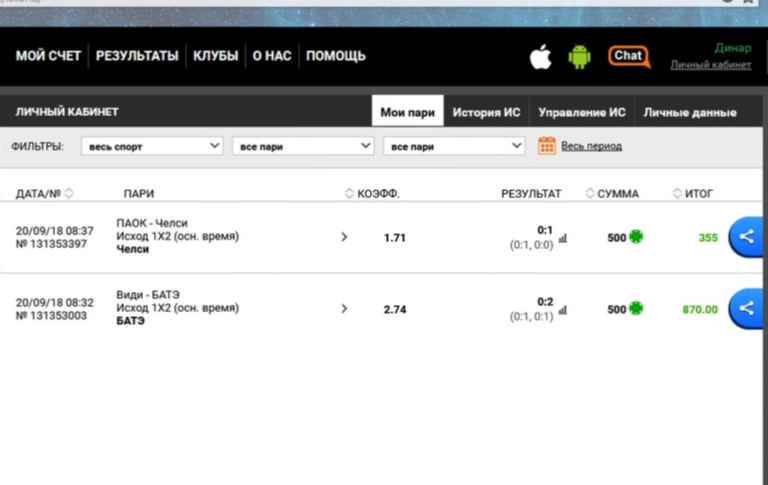Open the Личный кабинет link
768x485 pixels.
point(711,65)
